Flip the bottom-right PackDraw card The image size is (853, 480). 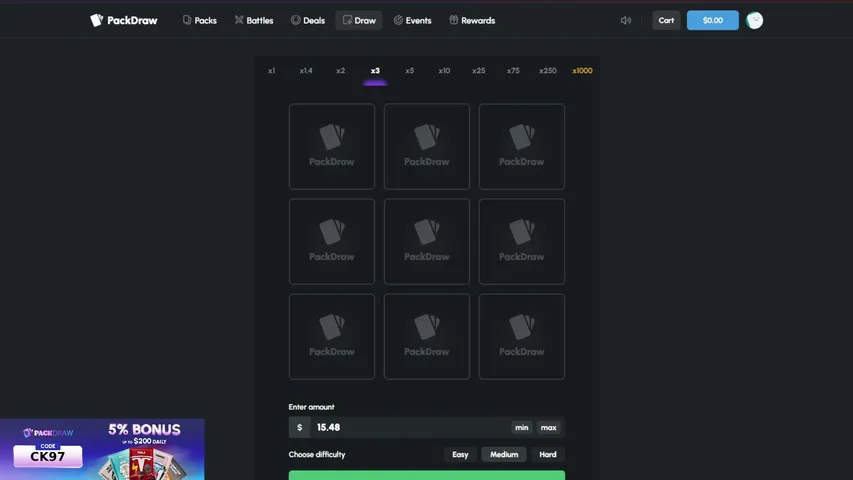522,336
